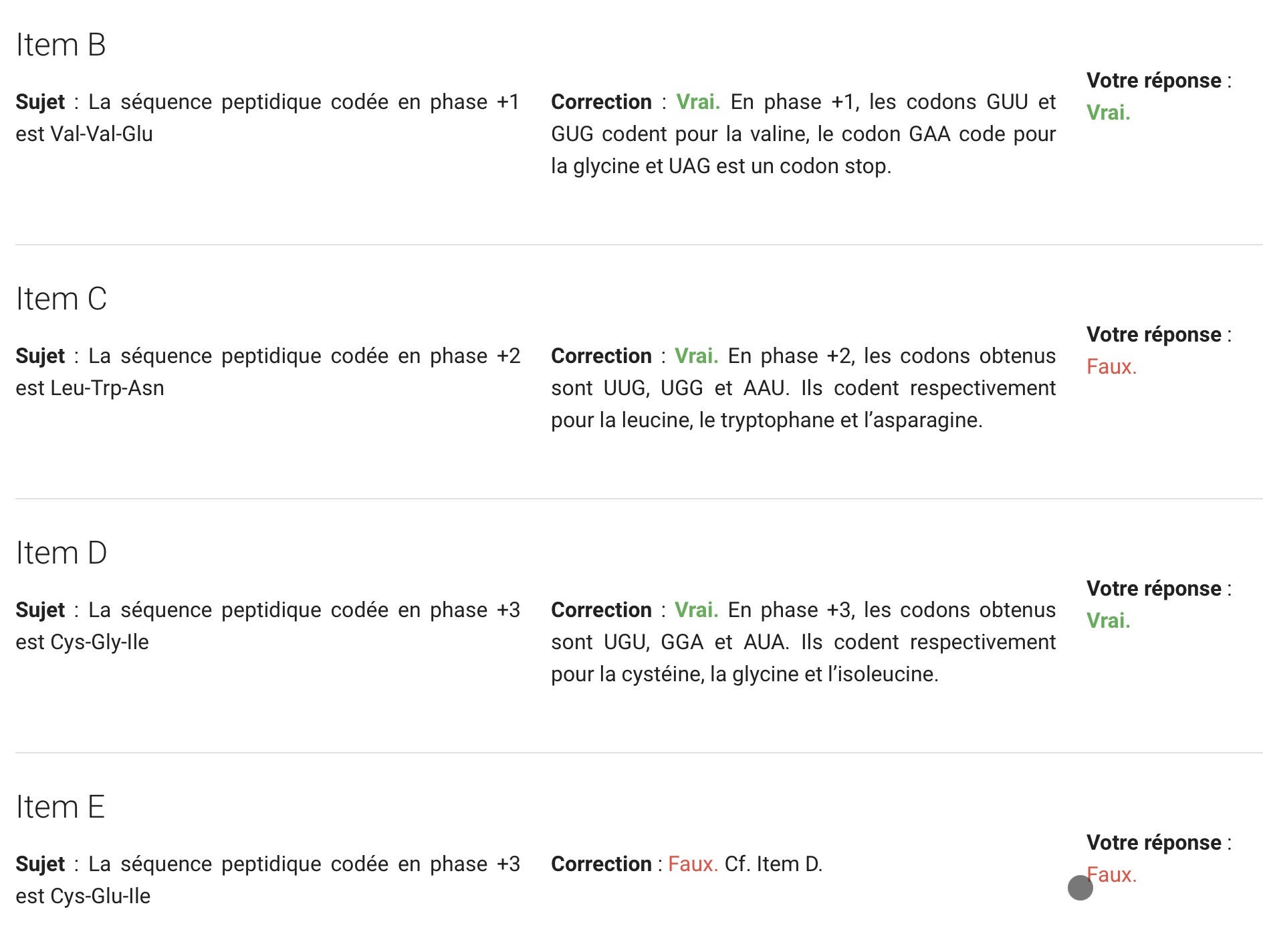Click the green Vrai answer for Item B
Image resolution: width=1263 pixels, height=952 pixels.
click(1108, 112)
